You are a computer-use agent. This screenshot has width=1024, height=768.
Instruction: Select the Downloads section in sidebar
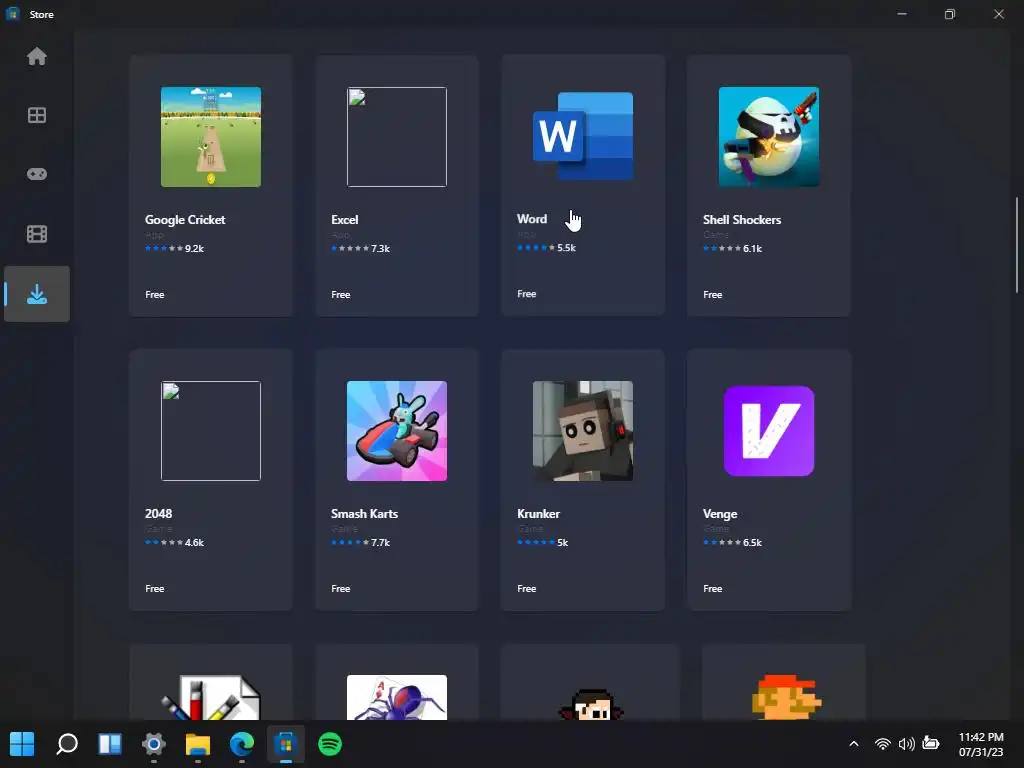37,294
